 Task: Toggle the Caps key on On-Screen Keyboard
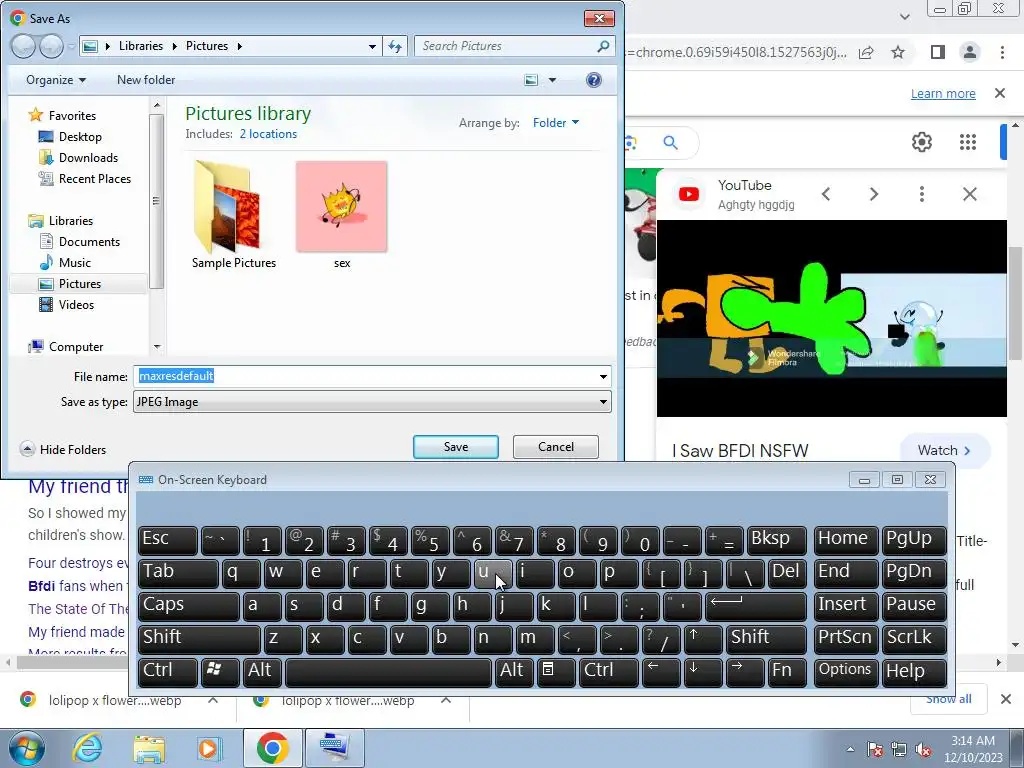(189, 606)
